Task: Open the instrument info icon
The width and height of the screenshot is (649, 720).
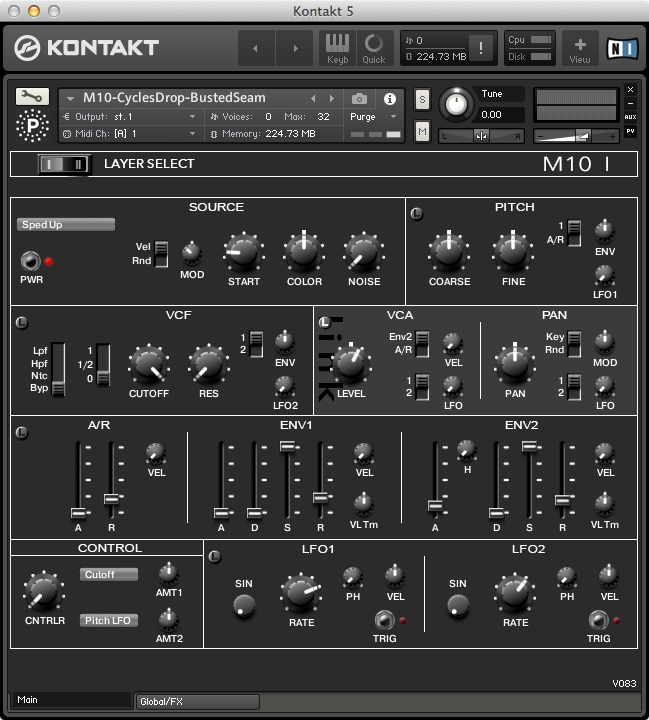Action: (389, 99)
